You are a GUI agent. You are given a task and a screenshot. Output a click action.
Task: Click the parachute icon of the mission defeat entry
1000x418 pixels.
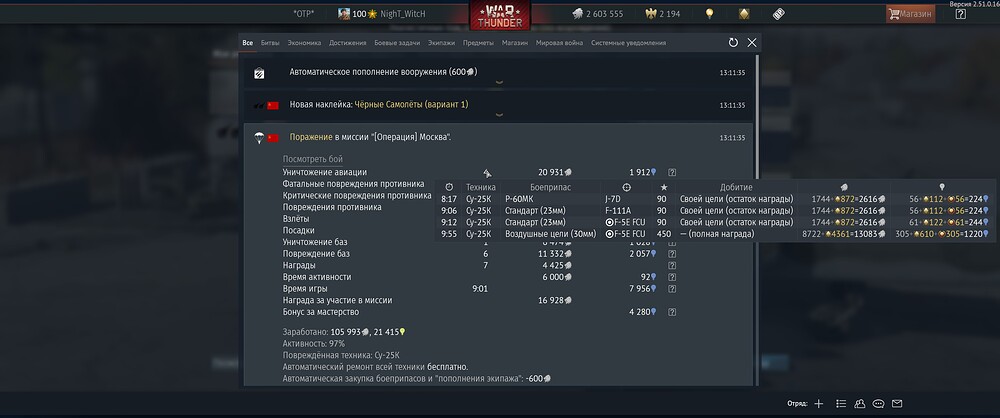(x=259, y=138)
